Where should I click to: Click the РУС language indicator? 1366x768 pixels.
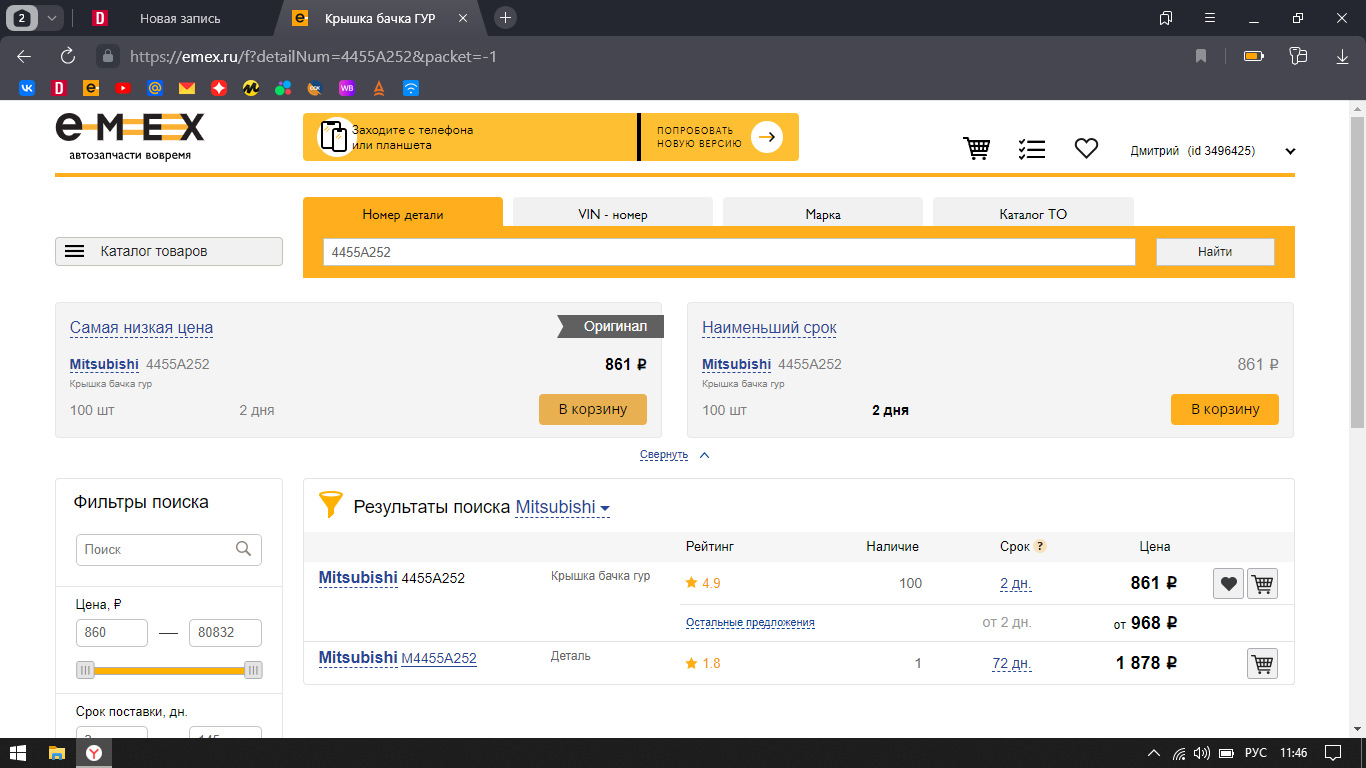(x=1256, y=753)
